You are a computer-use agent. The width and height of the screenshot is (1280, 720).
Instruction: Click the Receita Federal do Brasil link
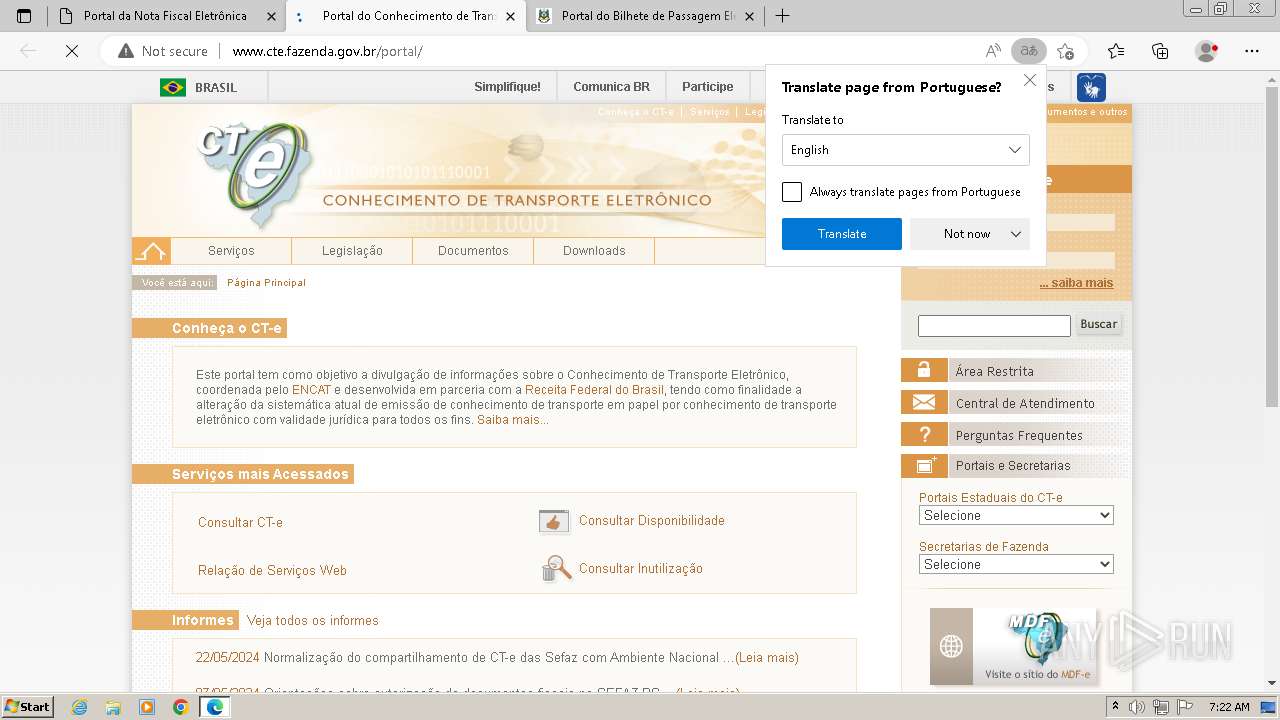coord(594,390)
